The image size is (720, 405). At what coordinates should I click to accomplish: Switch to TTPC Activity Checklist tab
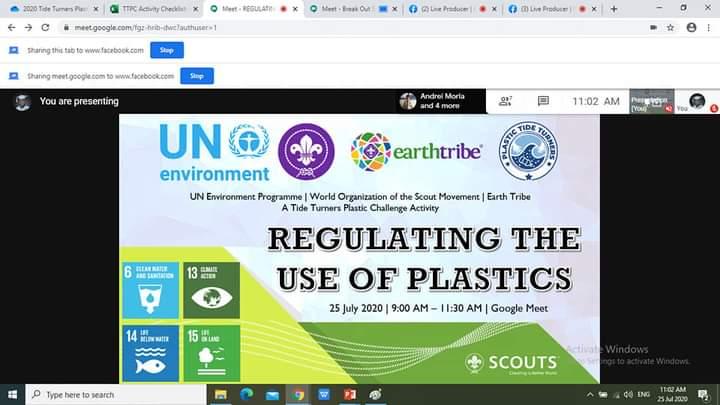pos(154,9)
